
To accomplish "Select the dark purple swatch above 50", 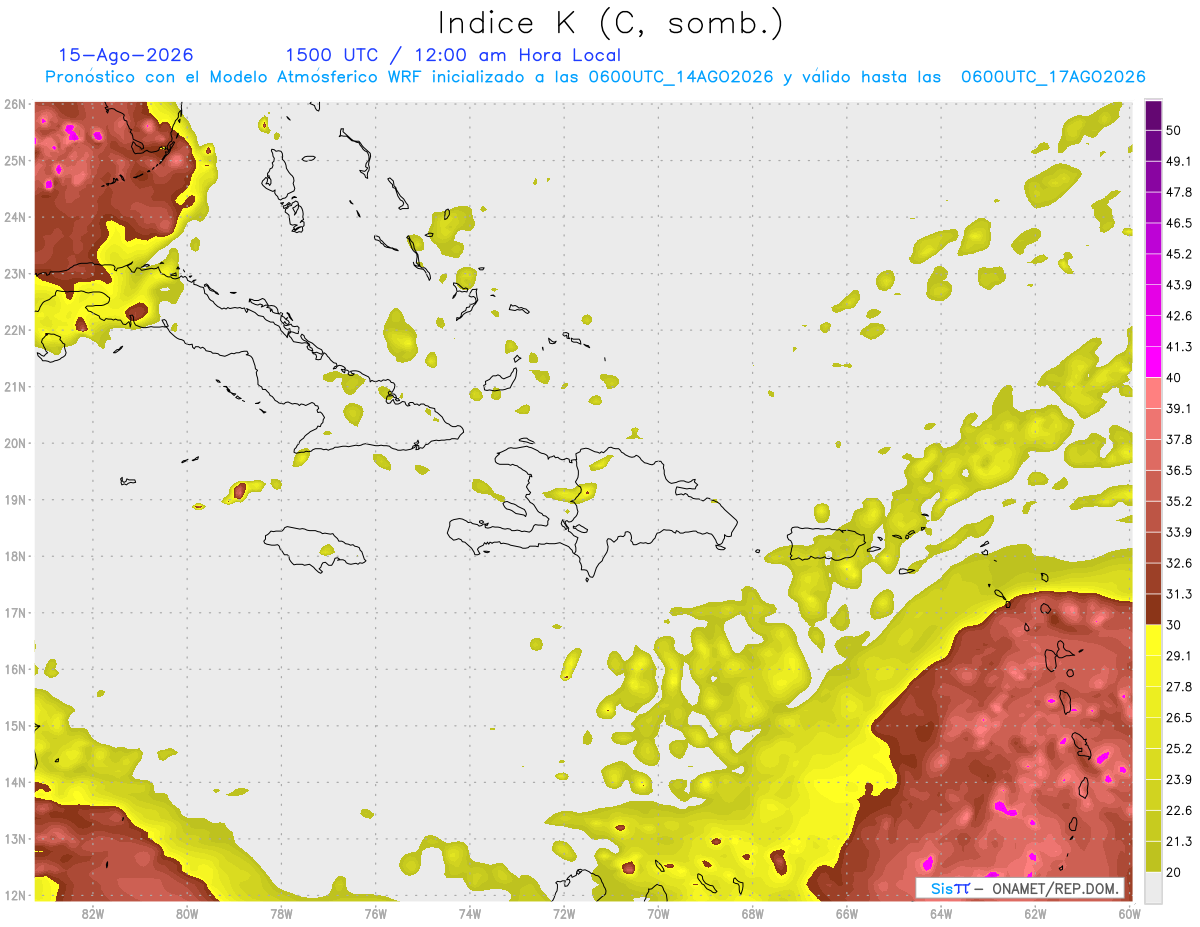I will 1153,116.
